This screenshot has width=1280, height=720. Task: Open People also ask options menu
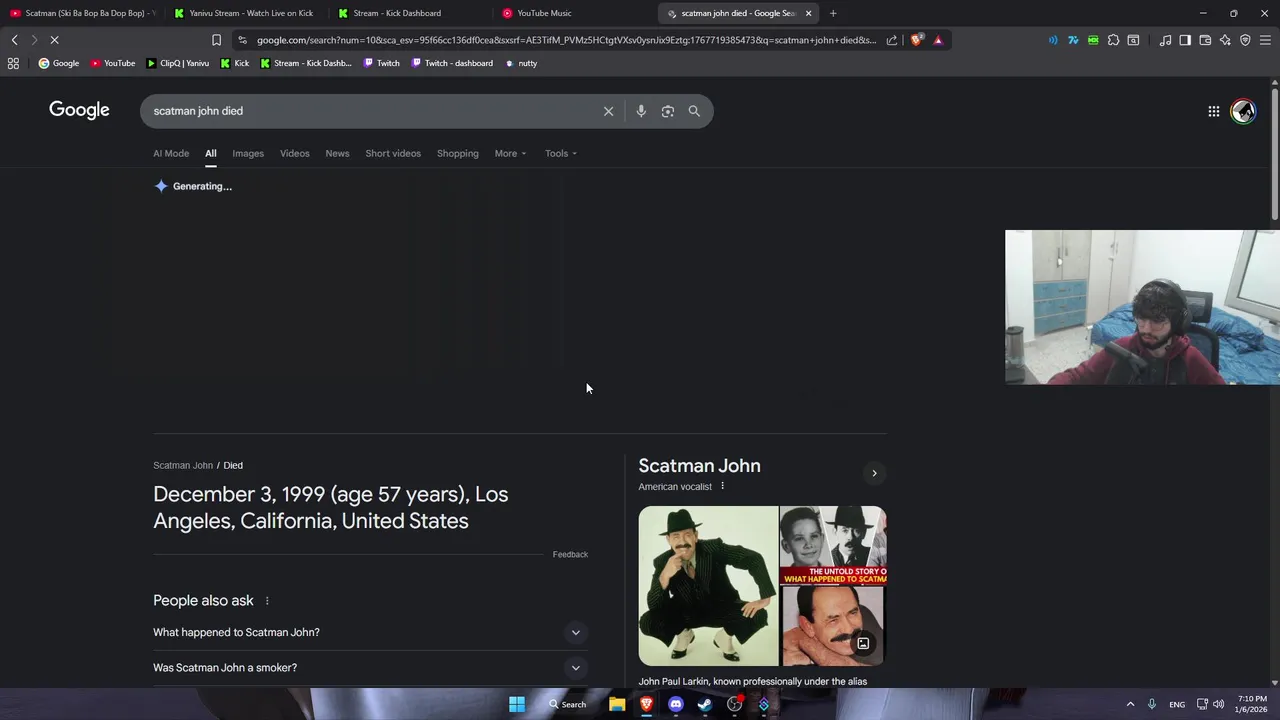[x=267, y=601]
